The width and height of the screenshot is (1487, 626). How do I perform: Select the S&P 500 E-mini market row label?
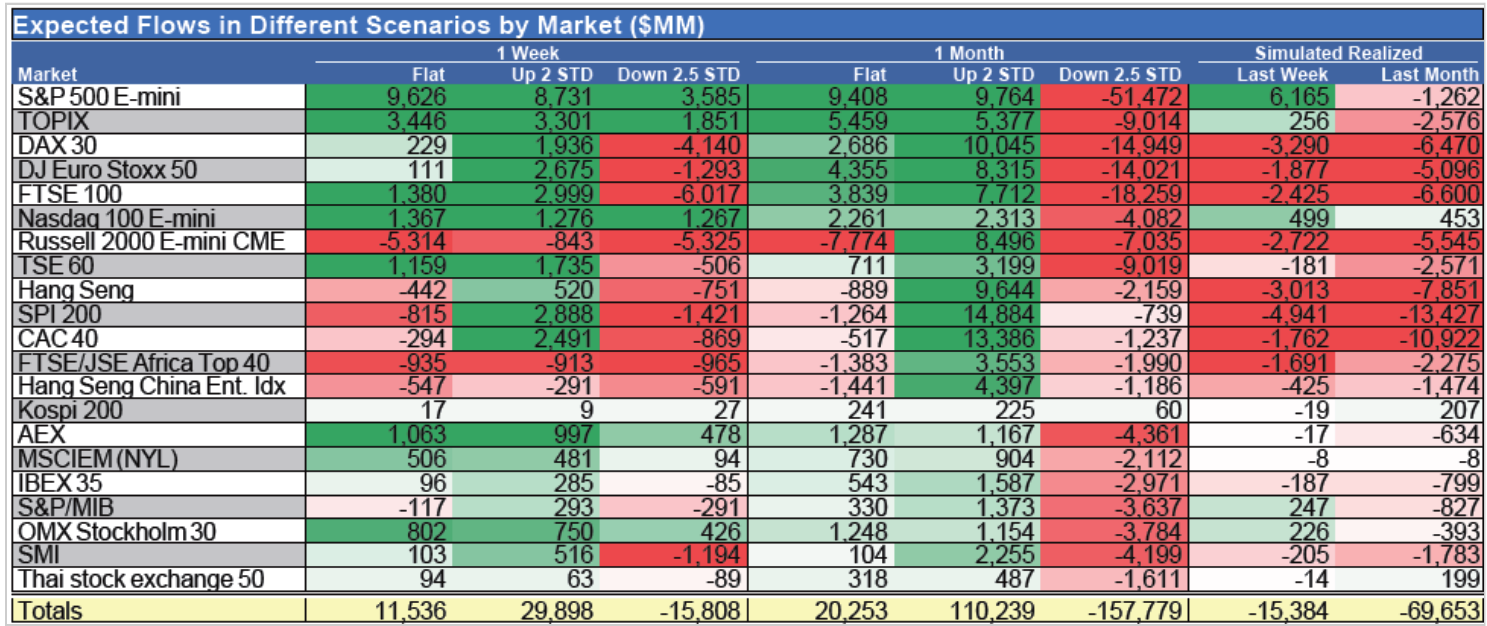(97, 97)
